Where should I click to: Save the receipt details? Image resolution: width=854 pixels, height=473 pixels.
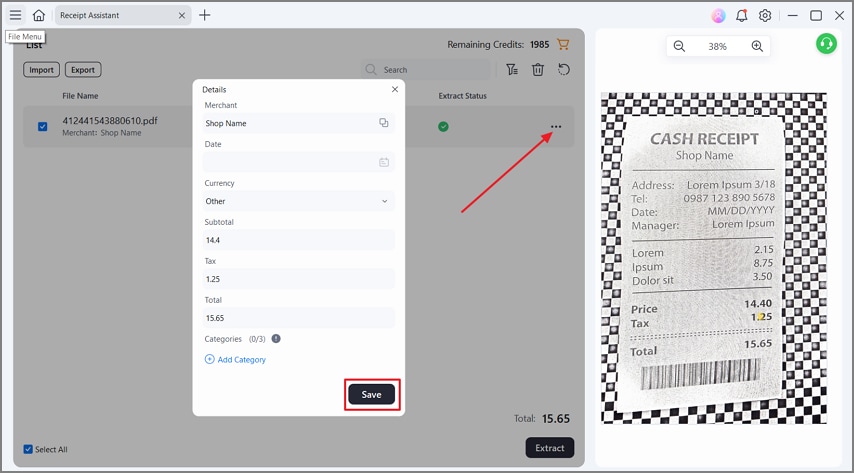point(371,395)
